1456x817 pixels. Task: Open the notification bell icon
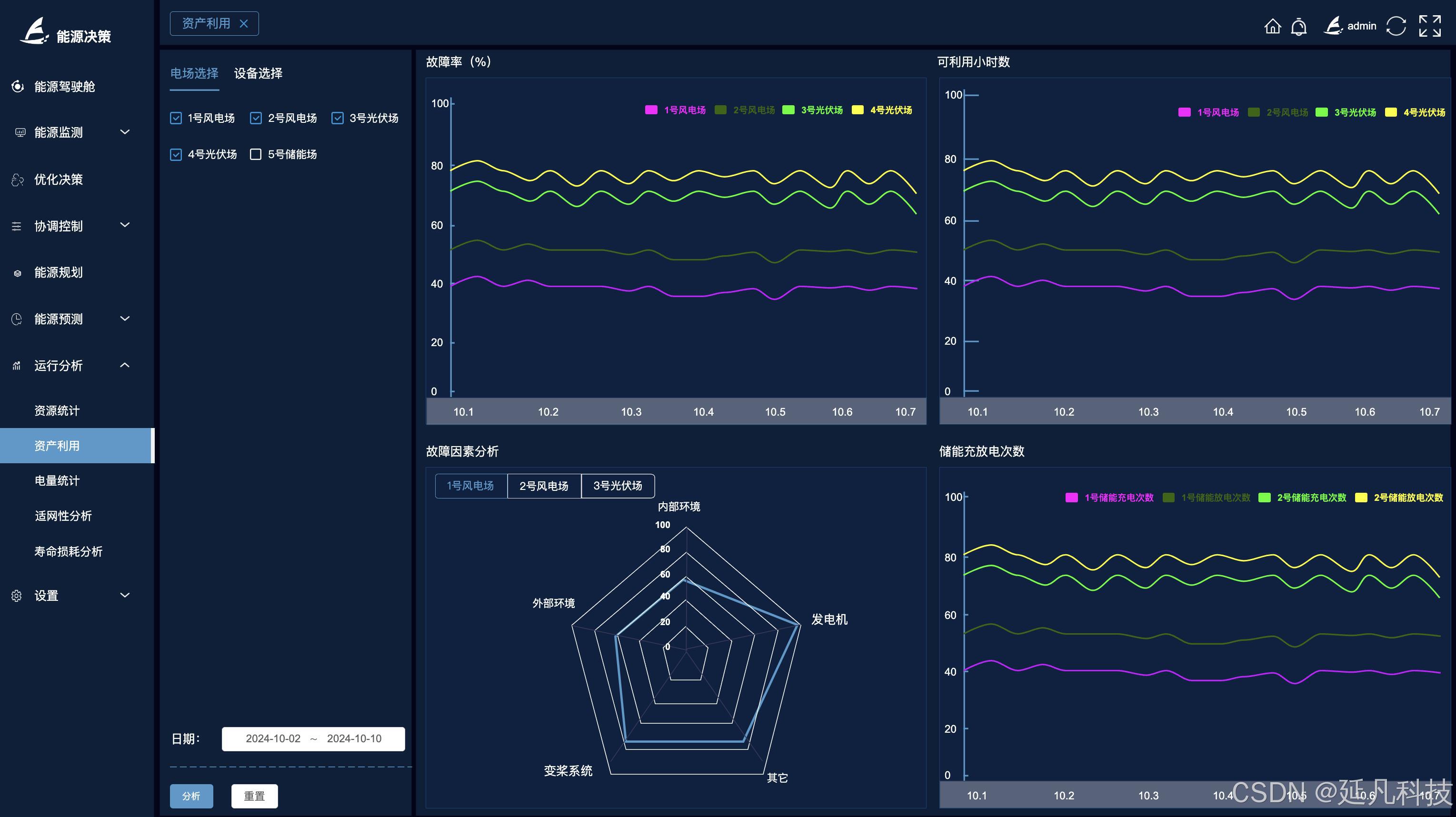coord(1299,26)
